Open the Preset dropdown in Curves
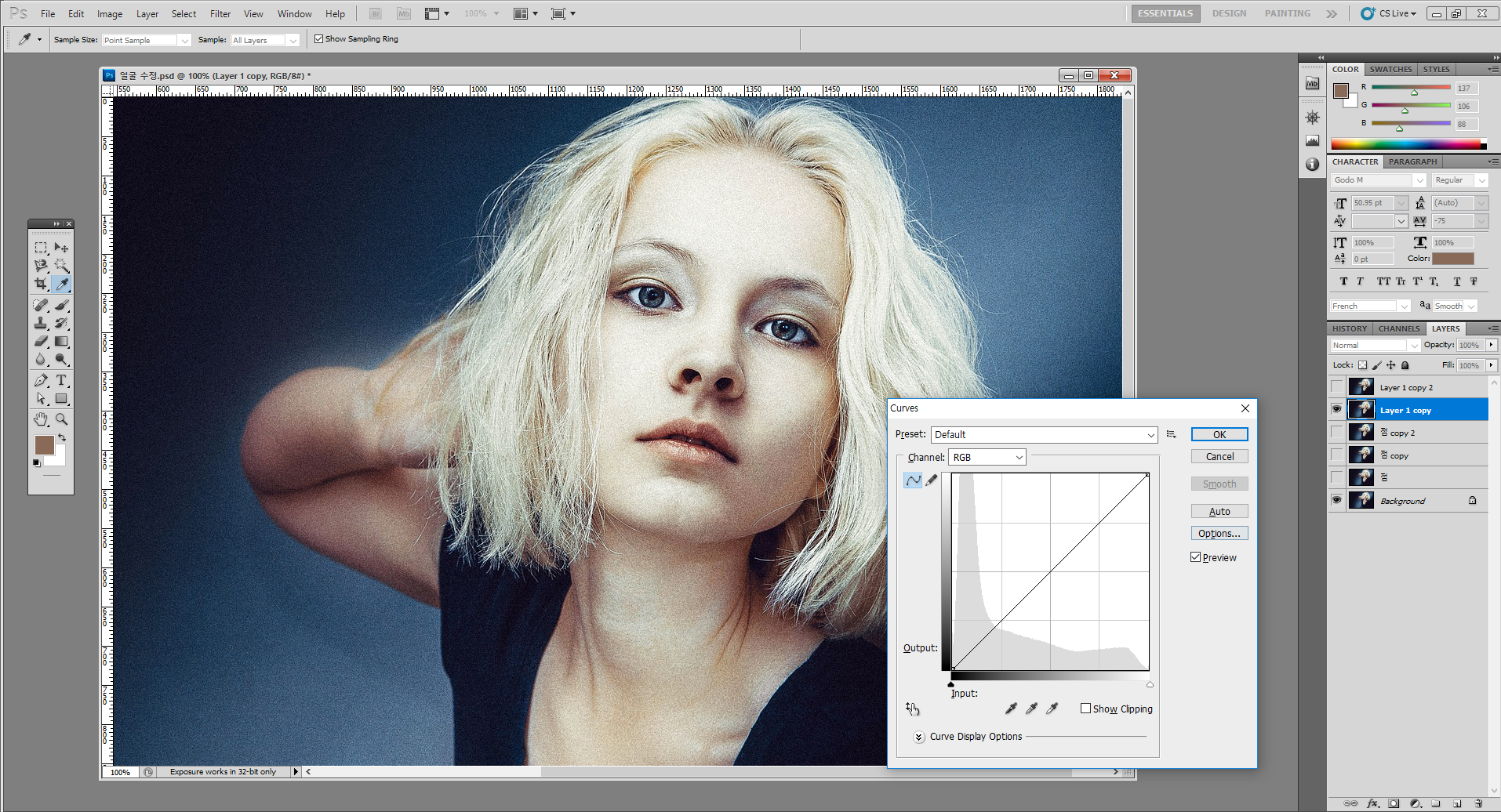1501x812 pixels. click(x=1044, y=434)
